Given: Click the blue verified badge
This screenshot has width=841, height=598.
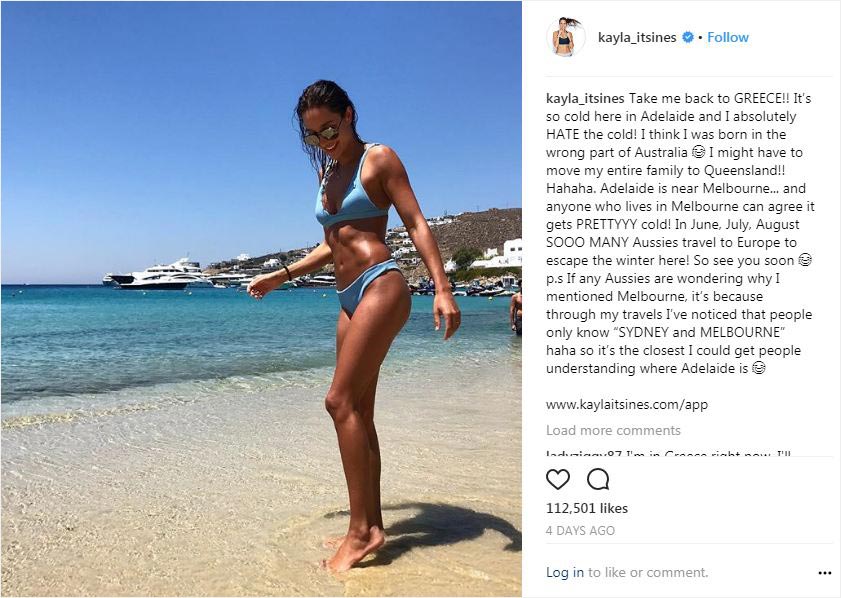Looking at the screenshot, I should (x=688, y=38).
